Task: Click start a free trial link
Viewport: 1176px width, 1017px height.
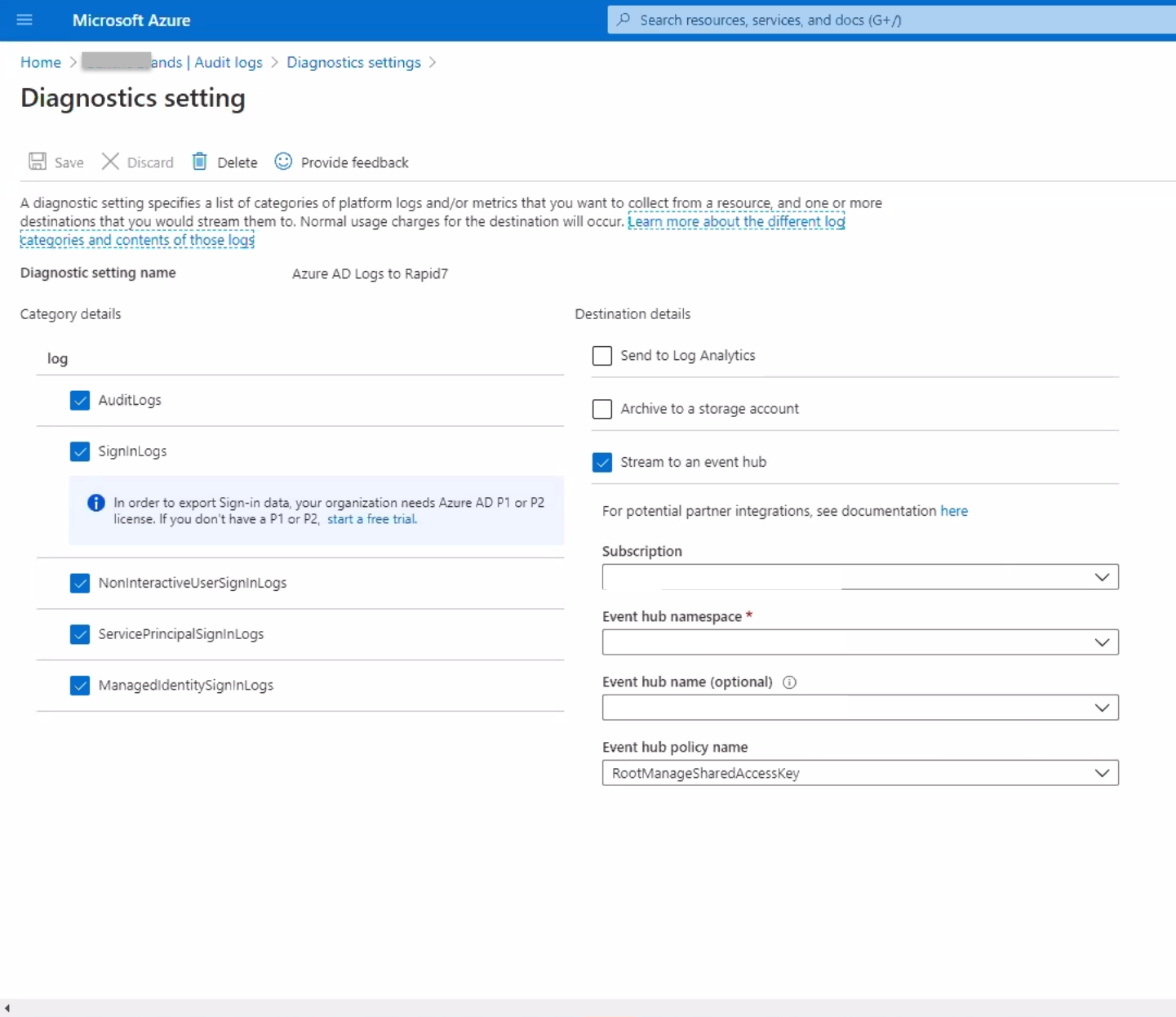Action: [372, 519]
